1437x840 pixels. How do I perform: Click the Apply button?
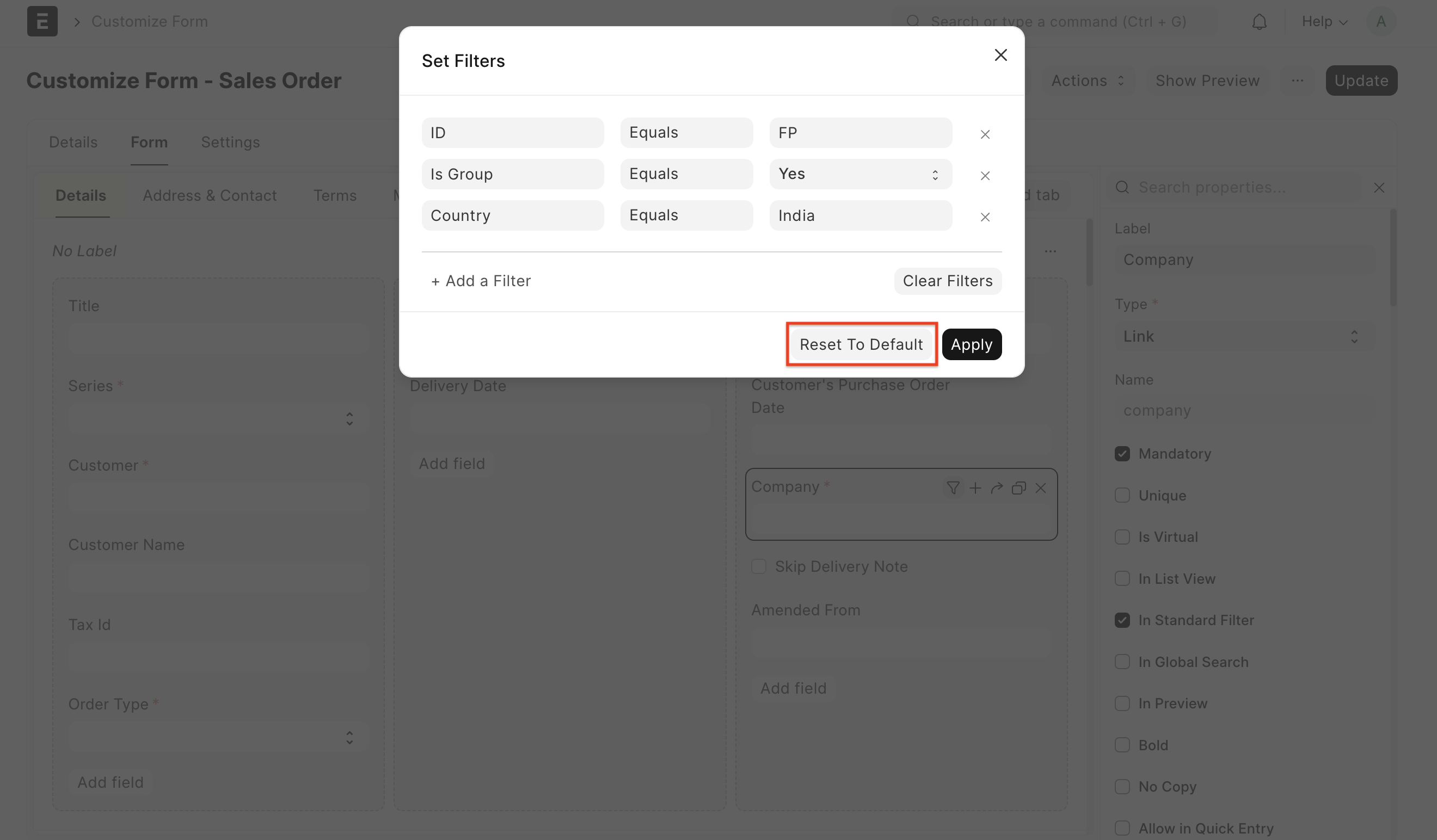tap(971, 344)
